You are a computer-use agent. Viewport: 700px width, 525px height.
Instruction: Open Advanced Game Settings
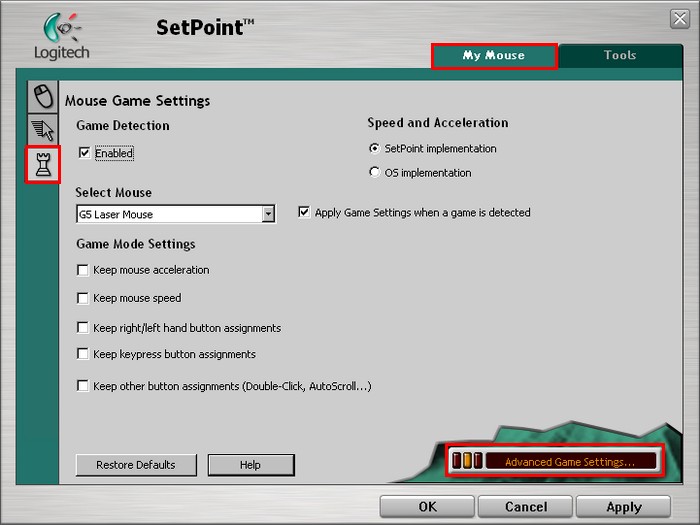[570, 462]
